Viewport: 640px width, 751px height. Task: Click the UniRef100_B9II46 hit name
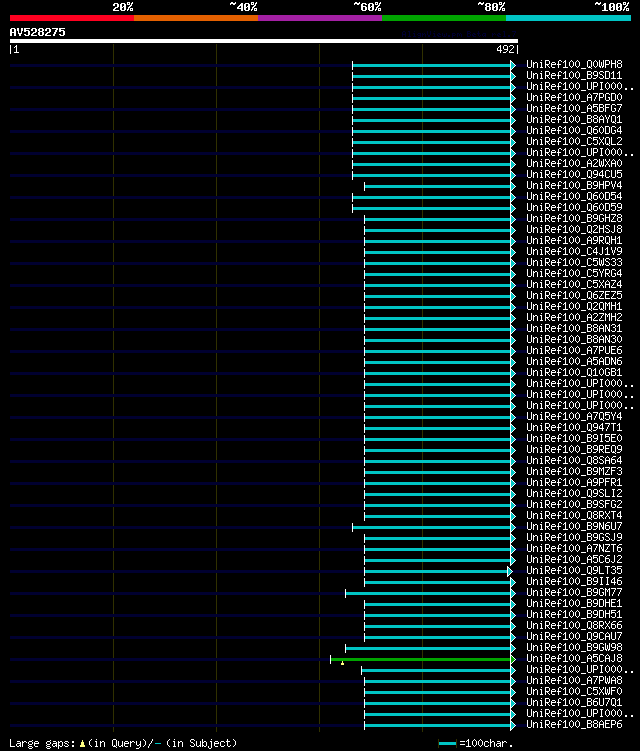[x=574, y=582]
